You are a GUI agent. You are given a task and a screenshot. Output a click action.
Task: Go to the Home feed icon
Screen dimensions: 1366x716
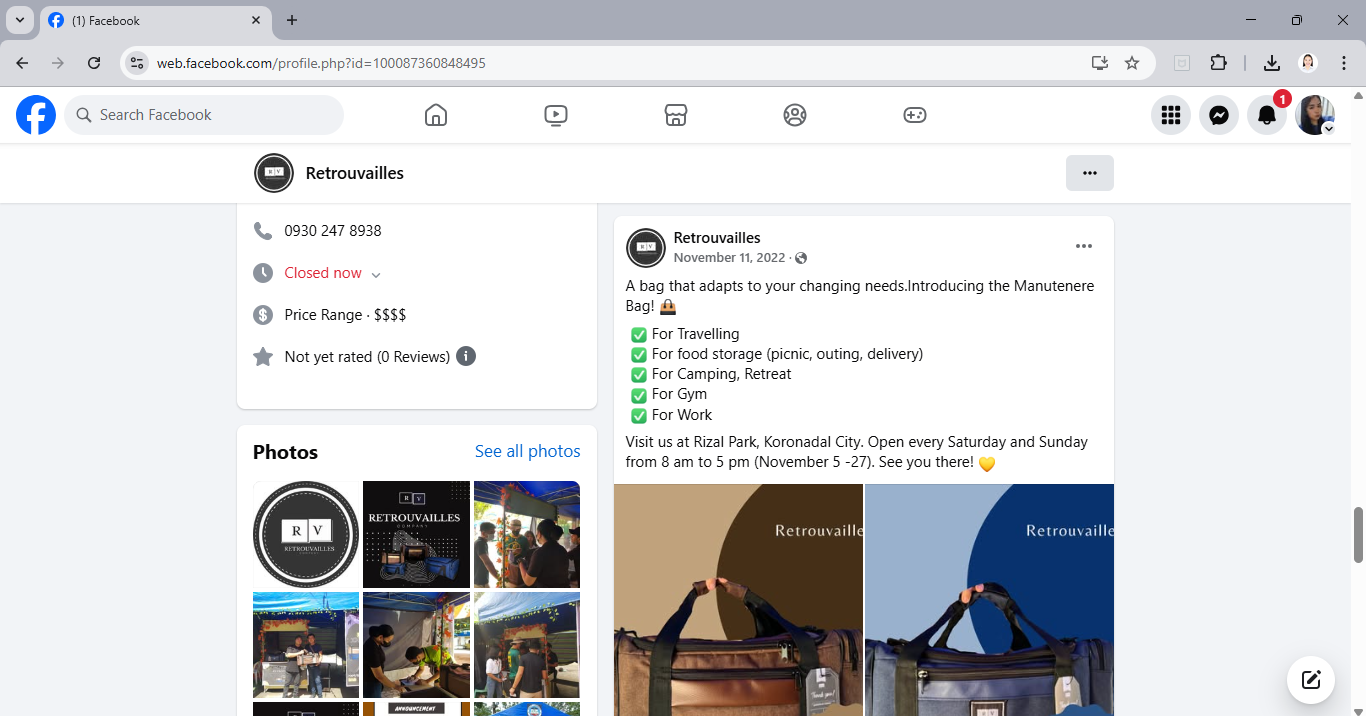click(x=436, y=115)
